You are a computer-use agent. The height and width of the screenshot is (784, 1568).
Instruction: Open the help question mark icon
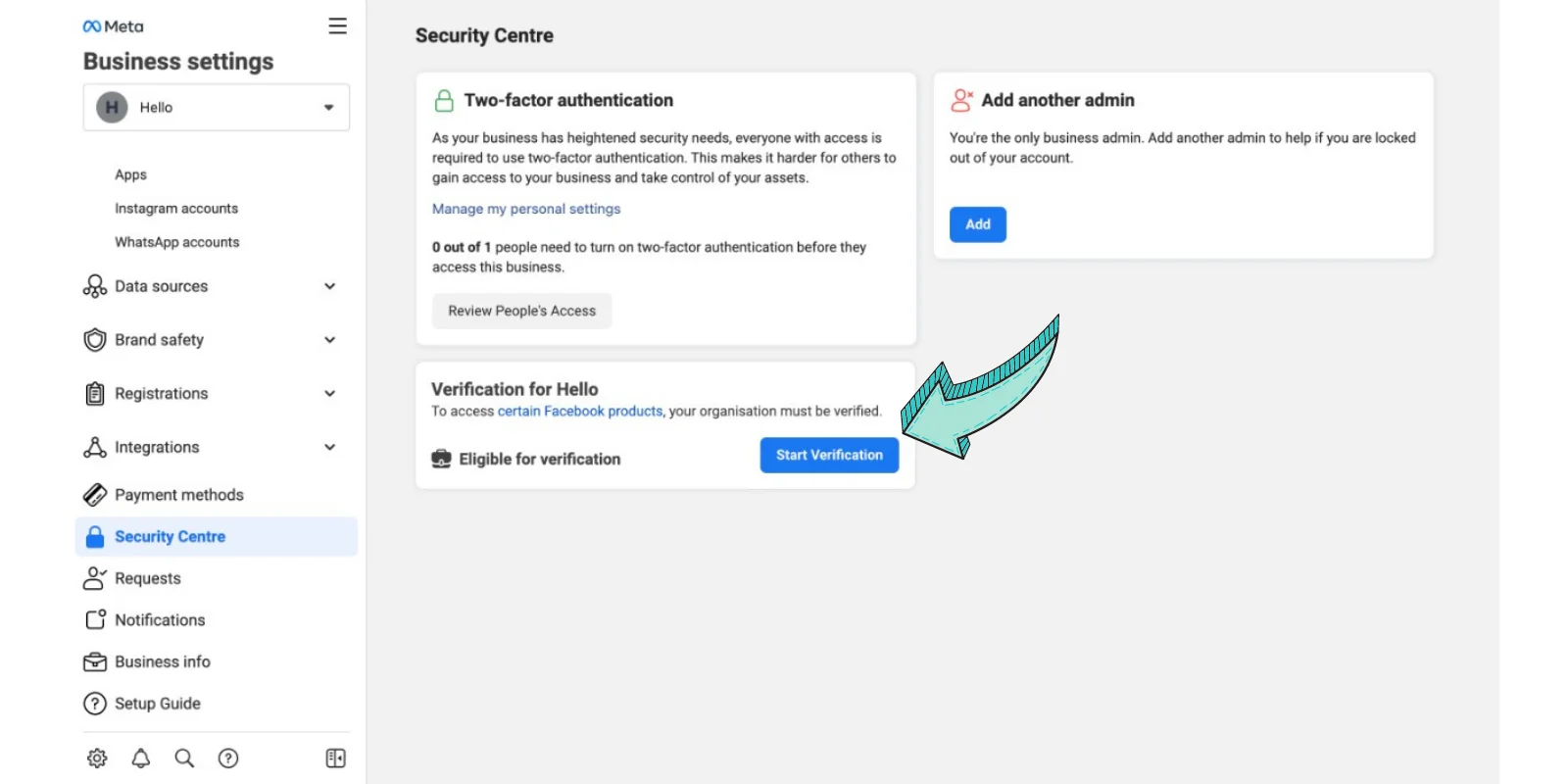pos(228,758)
